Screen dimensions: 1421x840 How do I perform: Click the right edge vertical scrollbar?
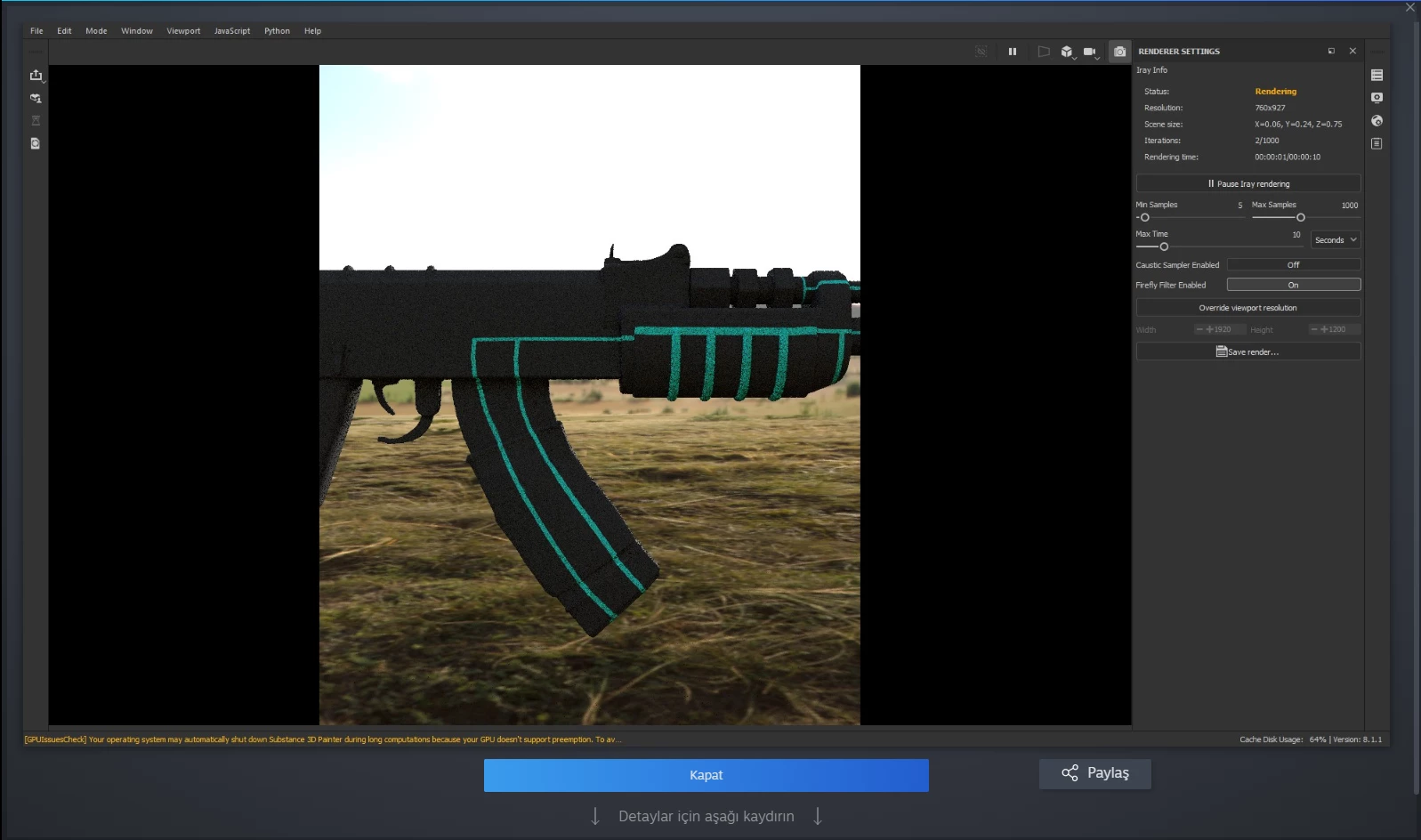coord(1416,409)
